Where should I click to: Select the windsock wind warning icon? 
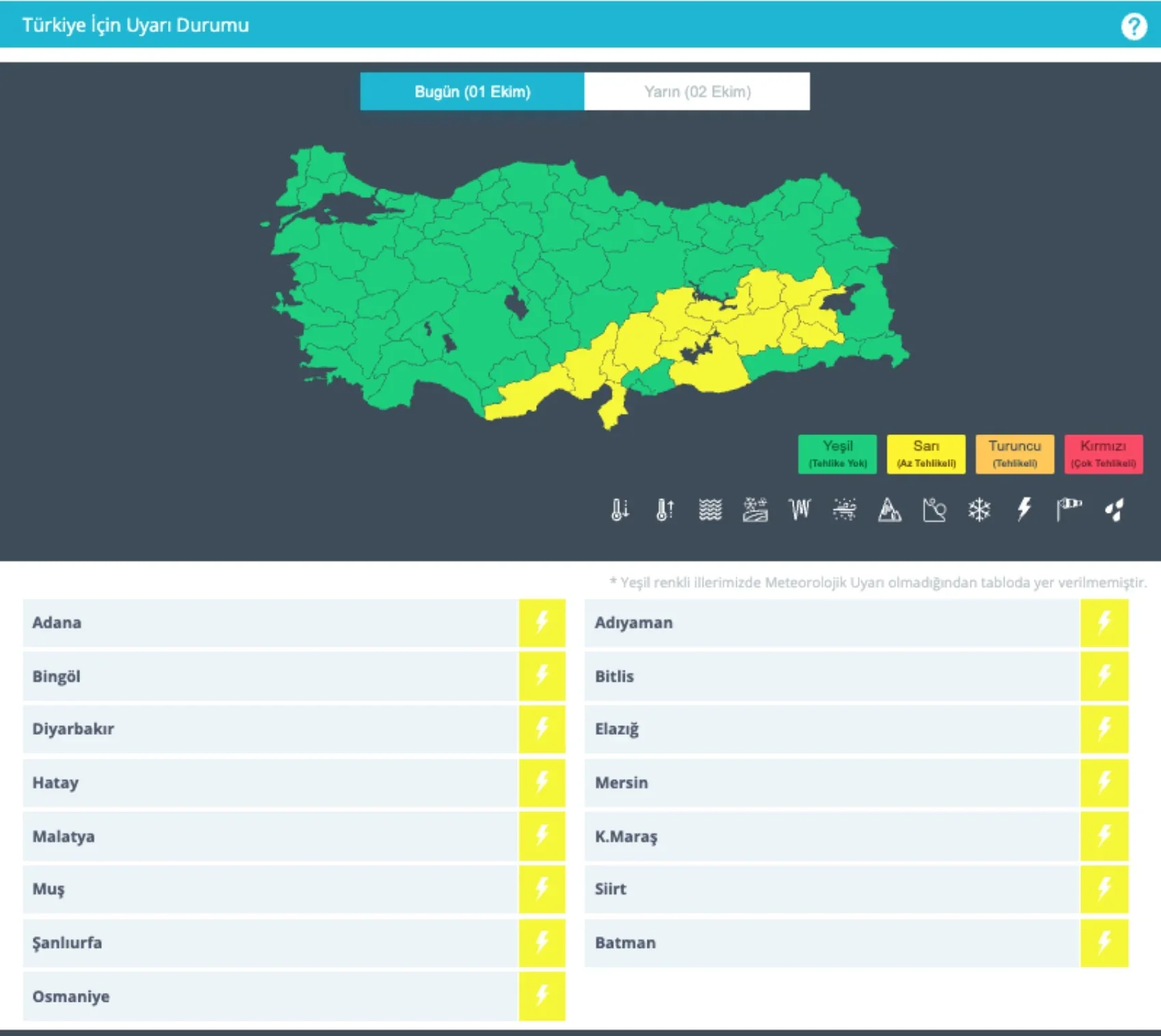pos(1069,509)
